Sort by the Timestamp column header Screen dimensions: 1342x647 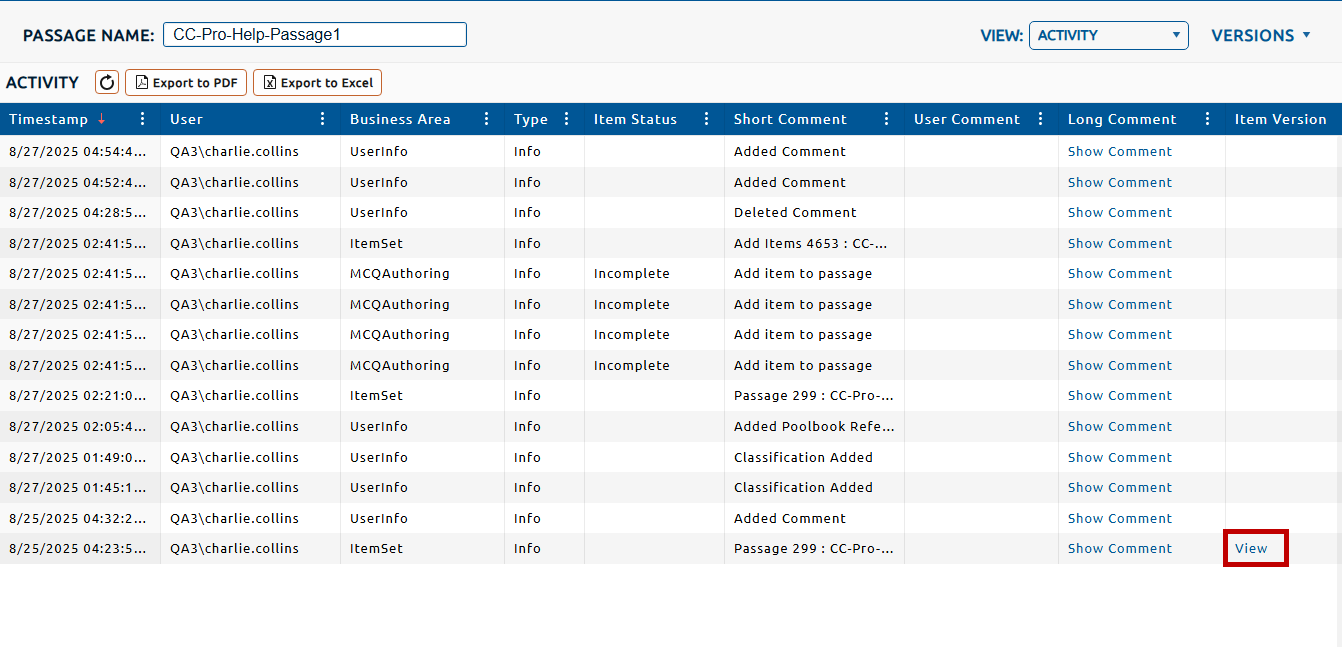(49, 119)
